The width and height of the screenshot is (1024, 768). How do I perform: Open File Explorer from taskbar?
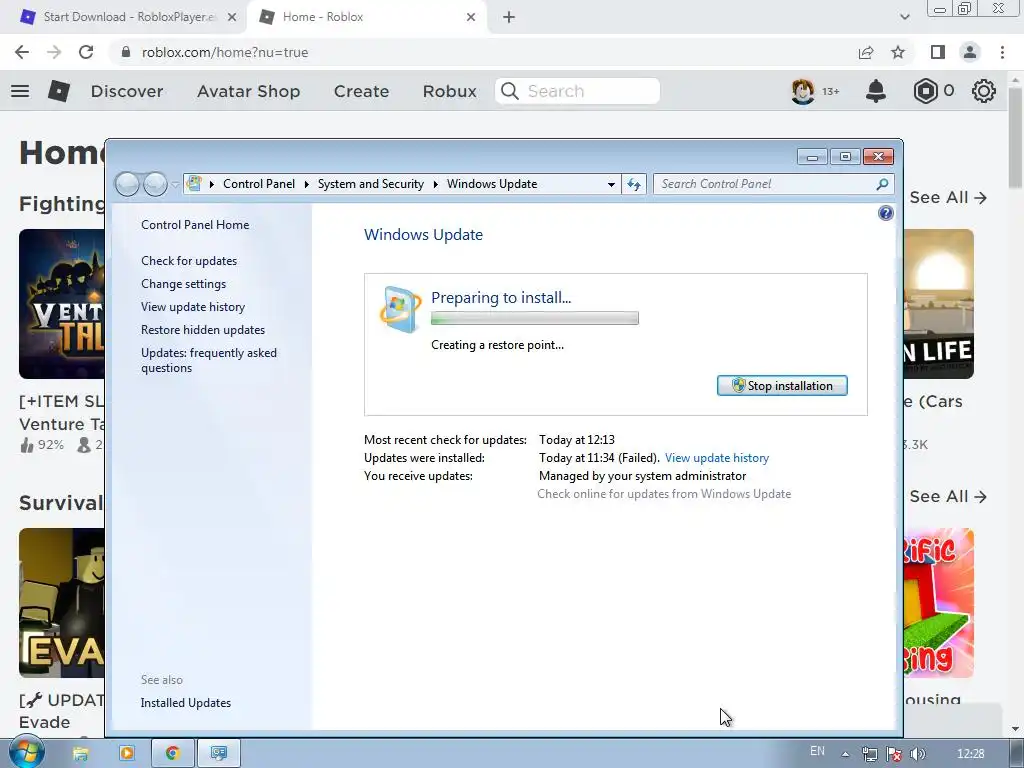[x=80, y=754]
